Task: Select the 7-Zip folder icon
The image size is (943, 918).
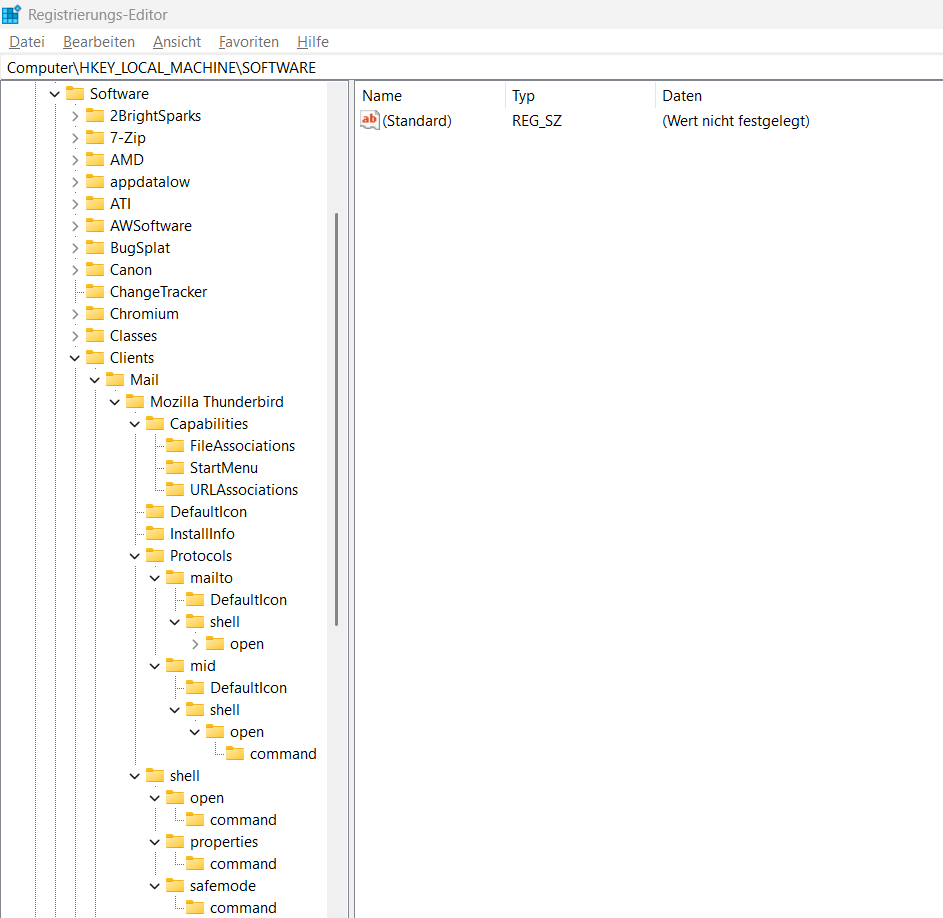Action: (x=95, y=138)
